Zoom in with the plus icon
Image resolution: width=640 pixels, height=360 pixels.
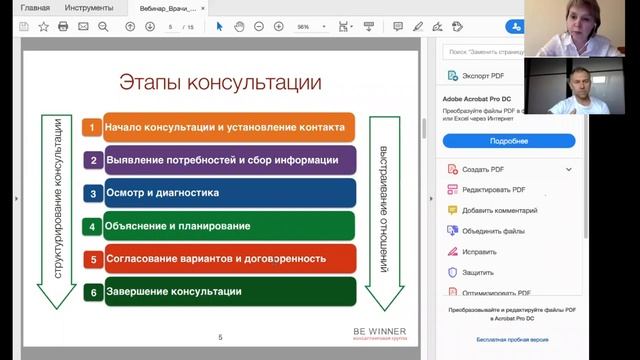pyautogui.click(x=278, y=27)
